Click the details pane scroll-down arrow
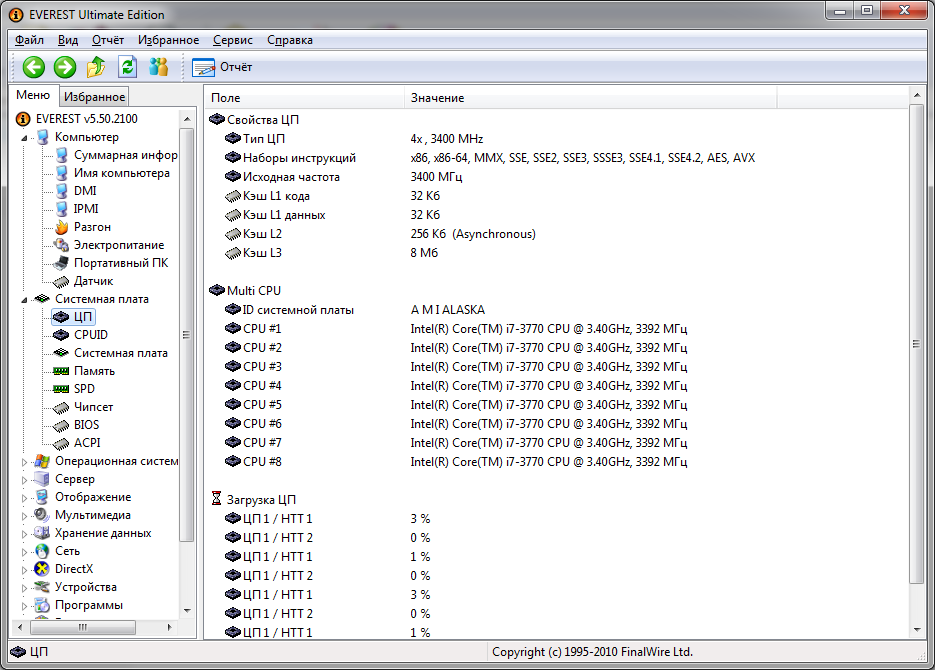This screenshot has height=670, width=935. 917,630
